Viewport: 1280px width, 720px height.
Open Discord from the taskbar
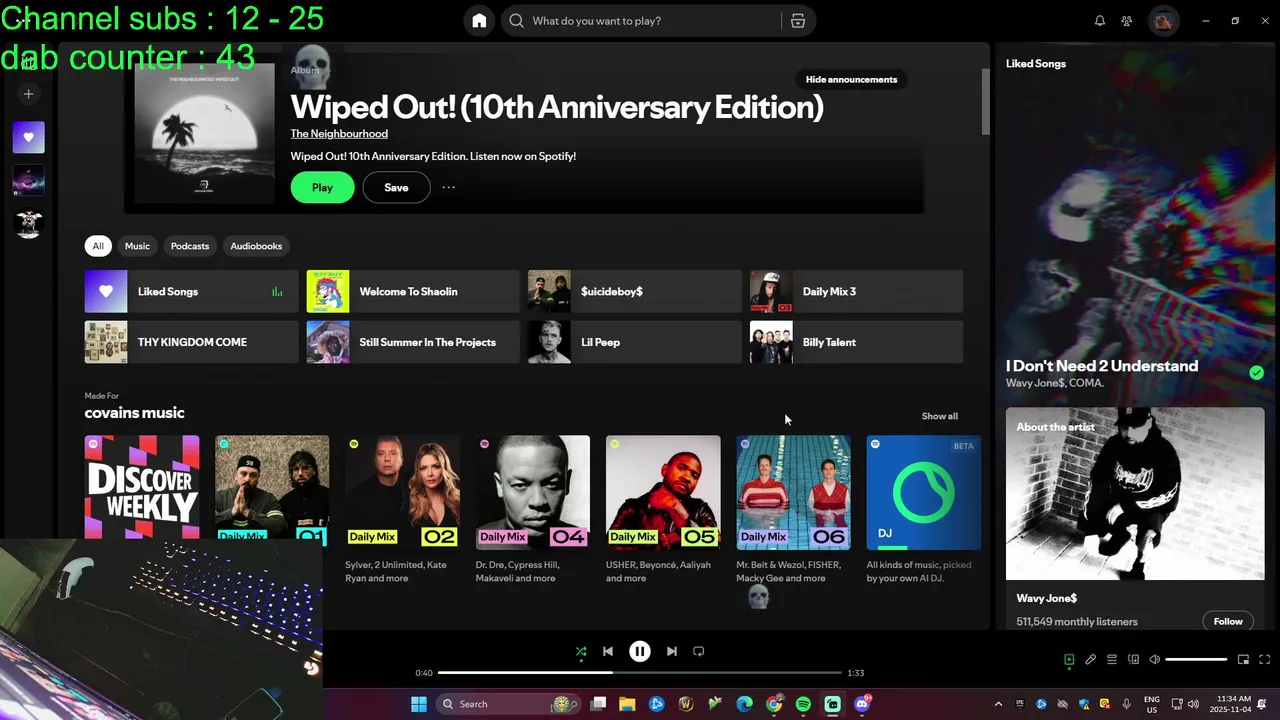point(862,704)
